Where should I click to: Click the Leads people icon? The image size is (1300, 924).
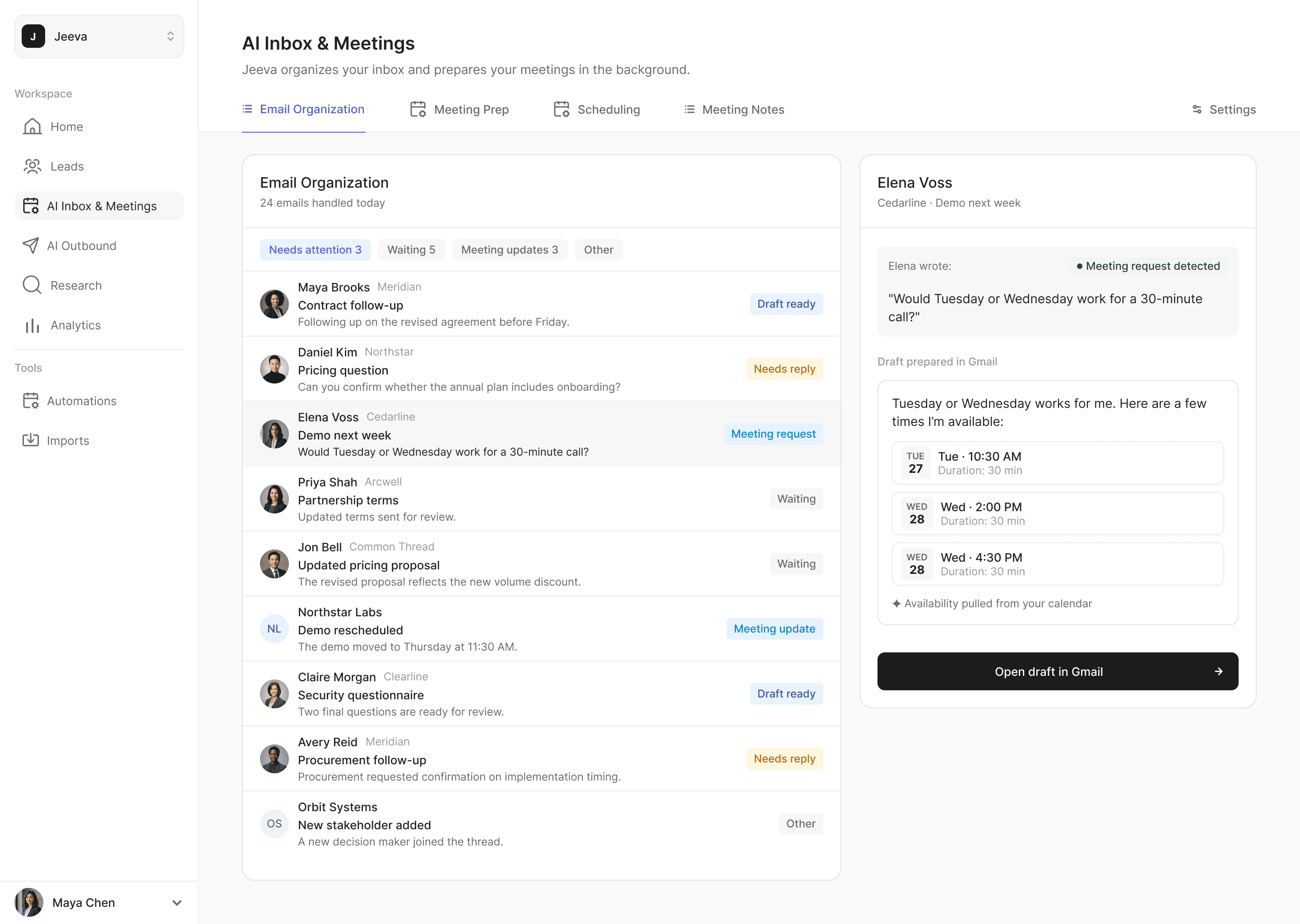(x=32, y=166)
